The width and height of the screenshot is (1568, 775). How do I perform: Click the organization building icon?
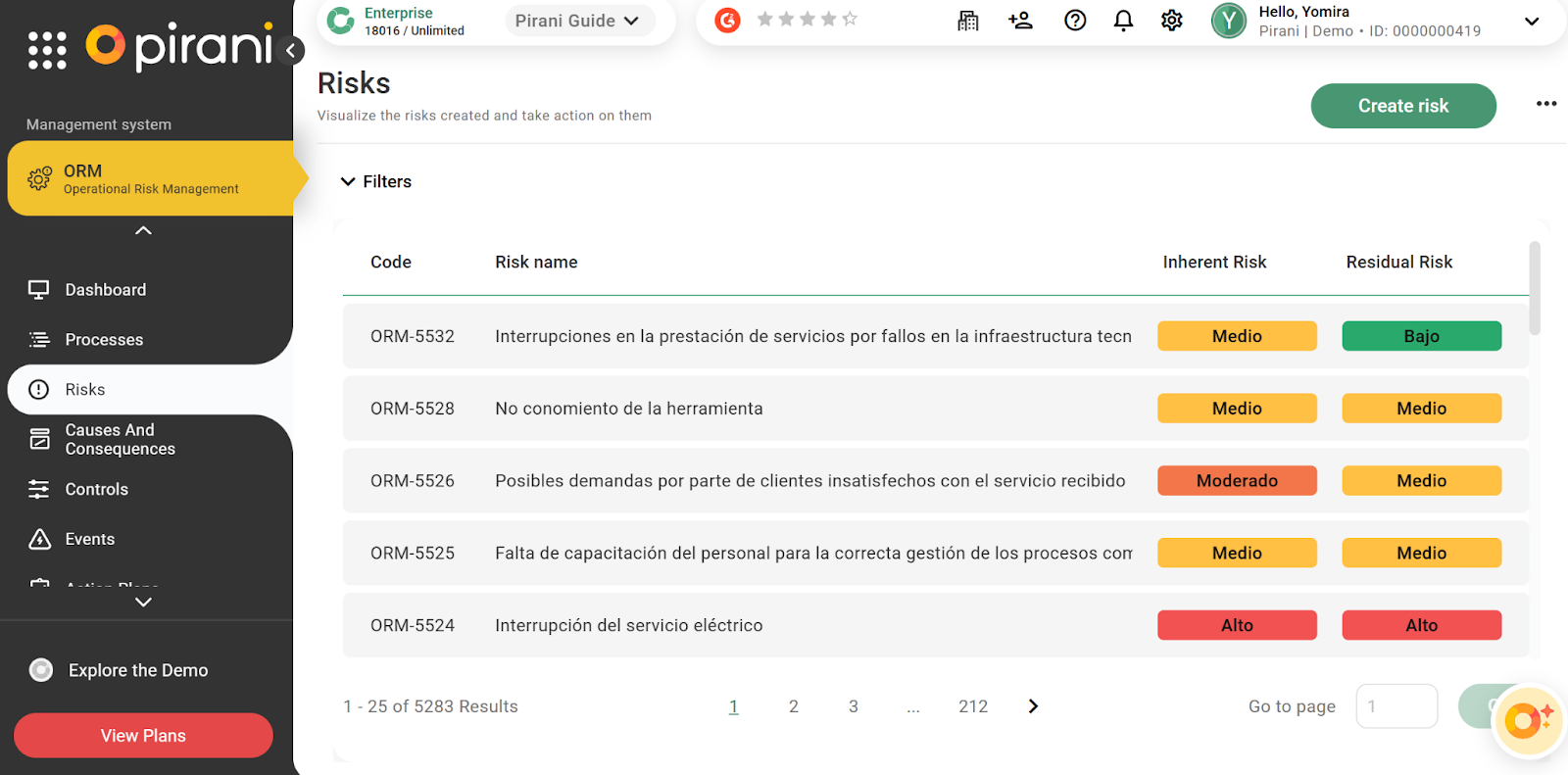967,21
